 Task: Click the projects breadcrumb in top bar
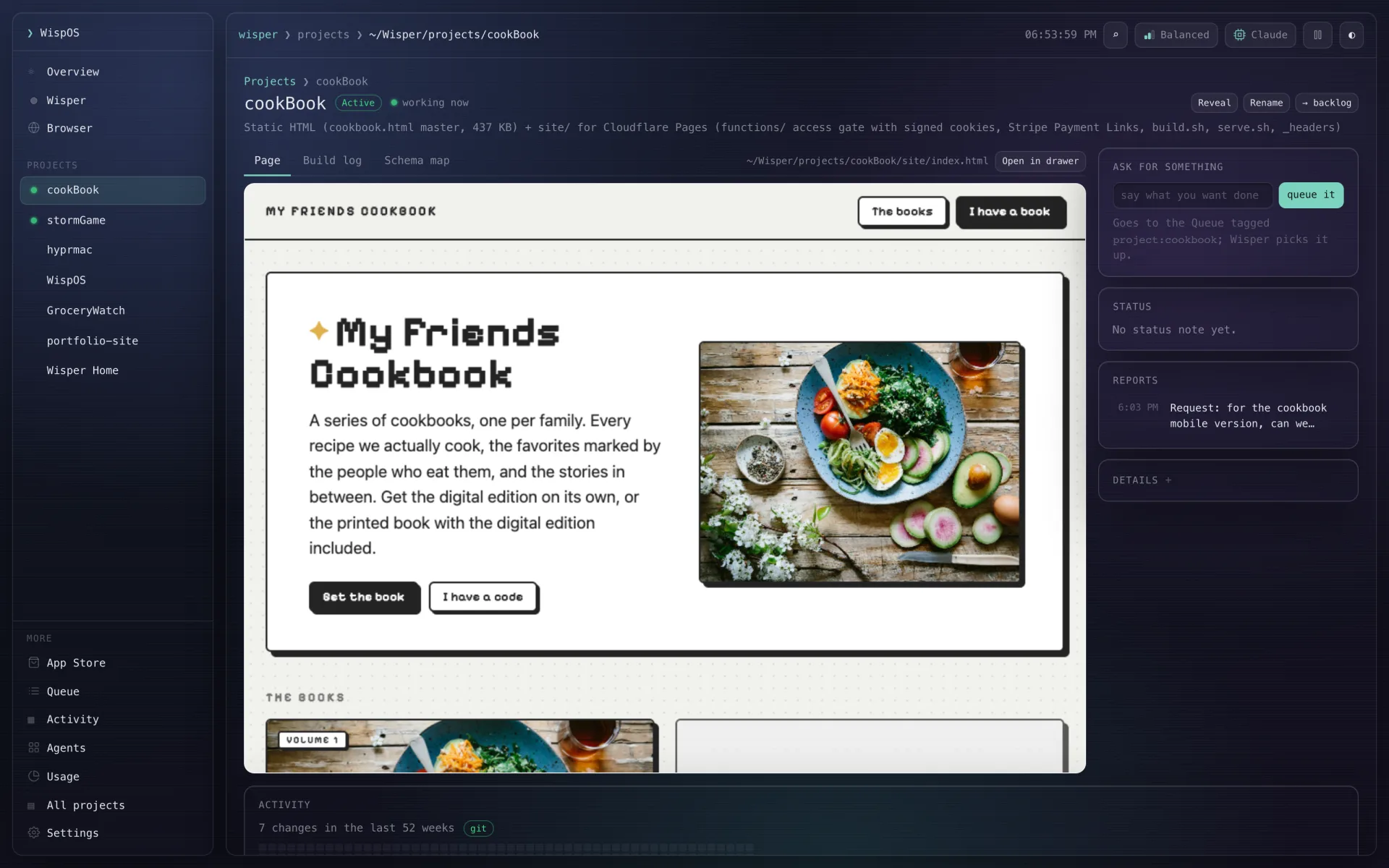pos(323,35)
